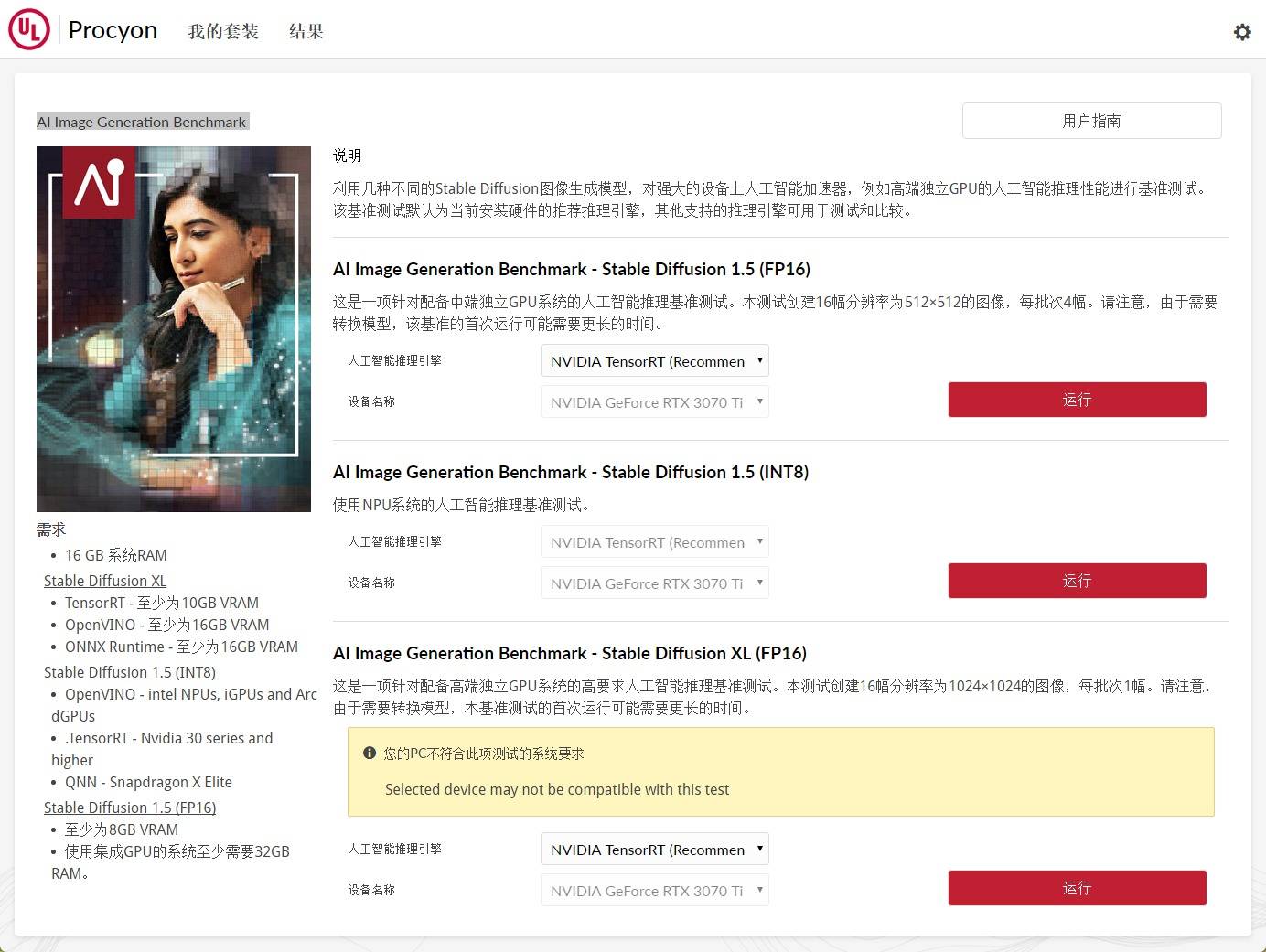Viewport: 1266px width, 952px height.
Task: Click the info icon in yellow warning box
Action: pos(370,754)
